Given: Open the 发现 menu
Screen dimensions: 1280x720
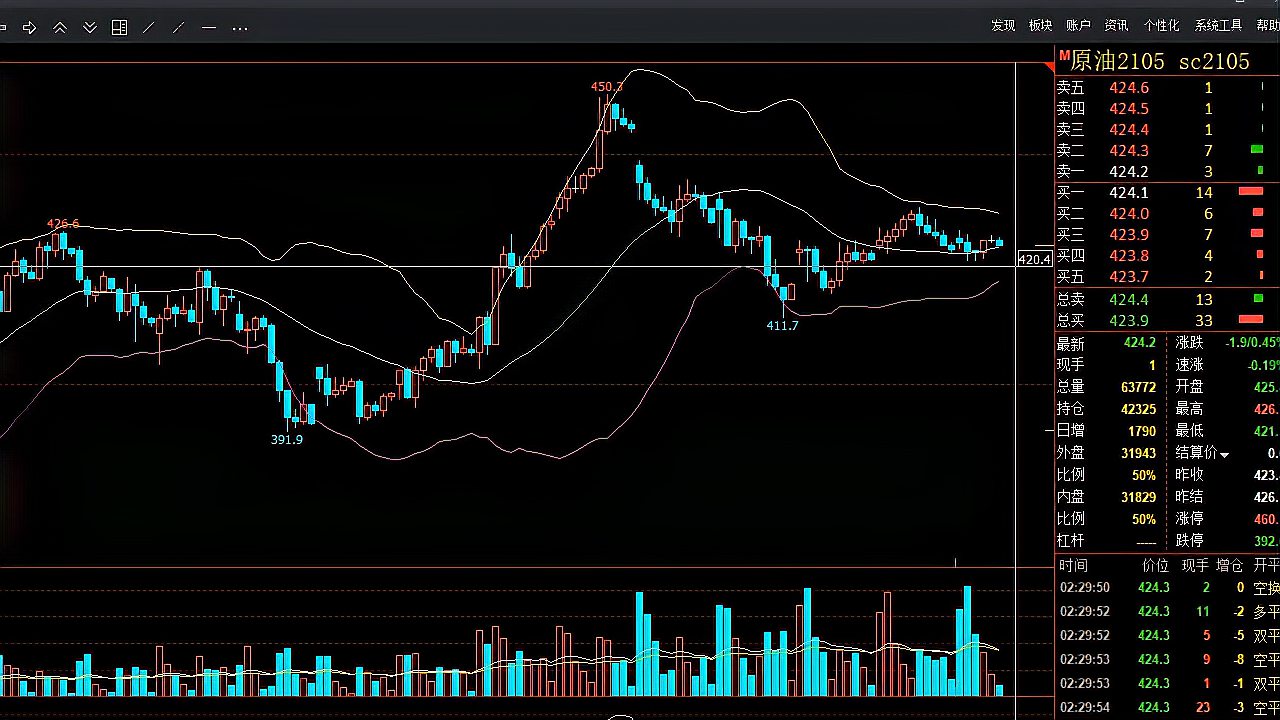Looking at the screenshot, I should point(1003,25).
